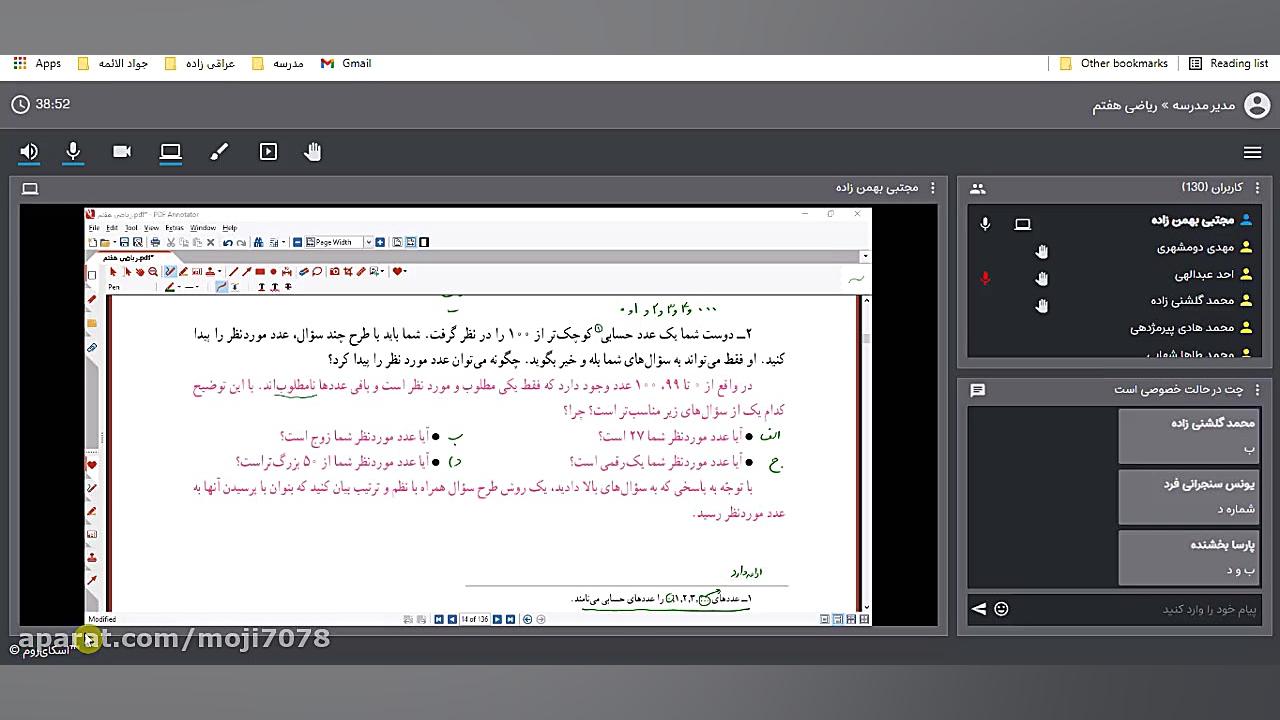Start the webcam with the camera icon
The image size is (1280, 720).
(122, 152)
